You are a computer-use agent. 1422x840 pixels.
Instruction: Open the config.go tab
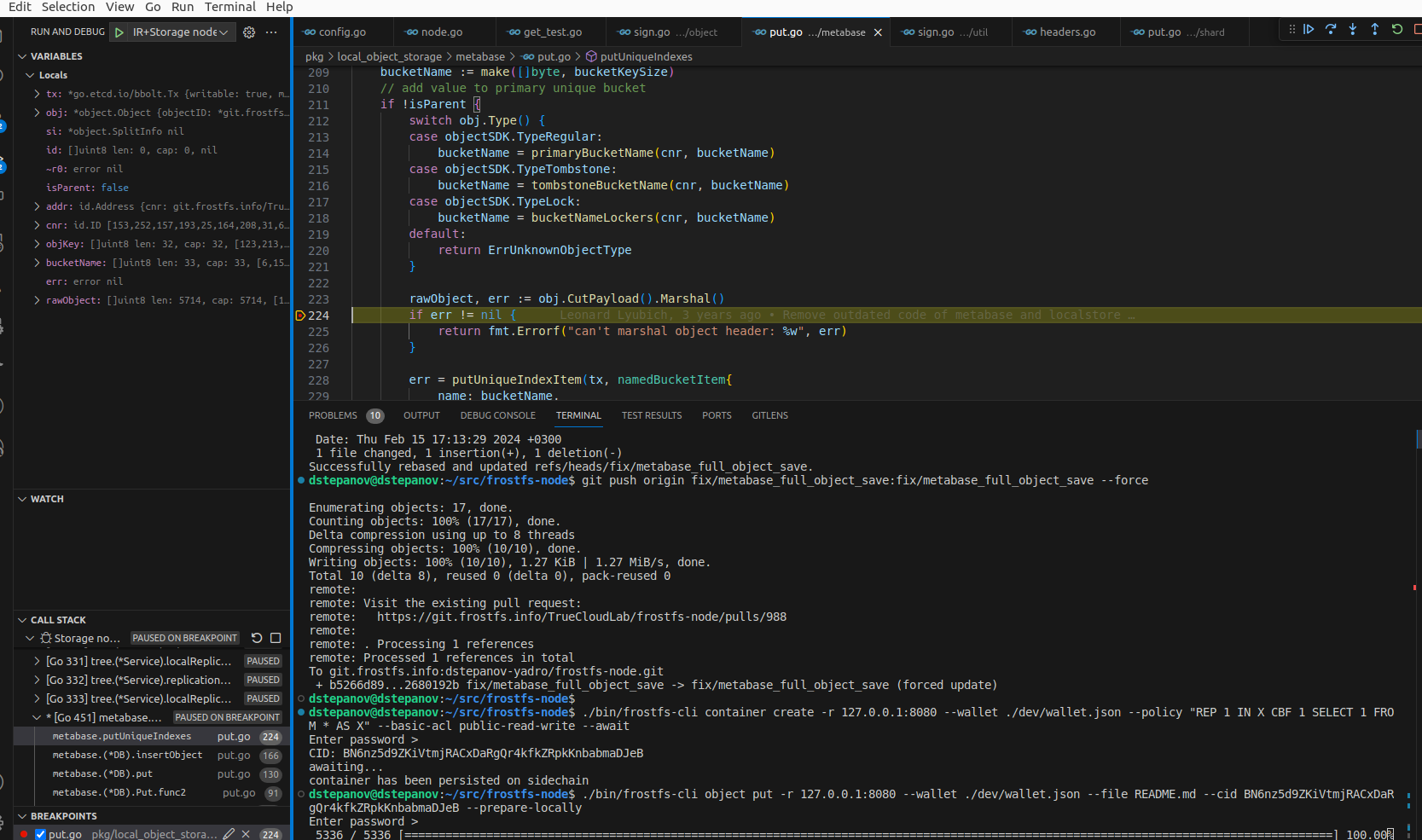point(342,32)
